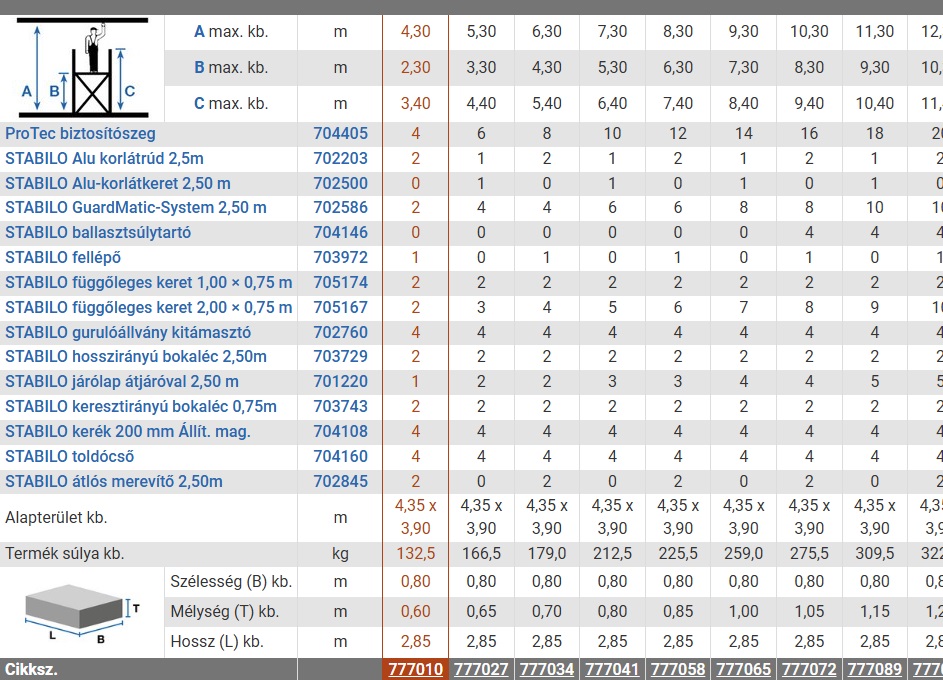Click article number 704146
Screen dimensions: 943x680
(340, 233)
